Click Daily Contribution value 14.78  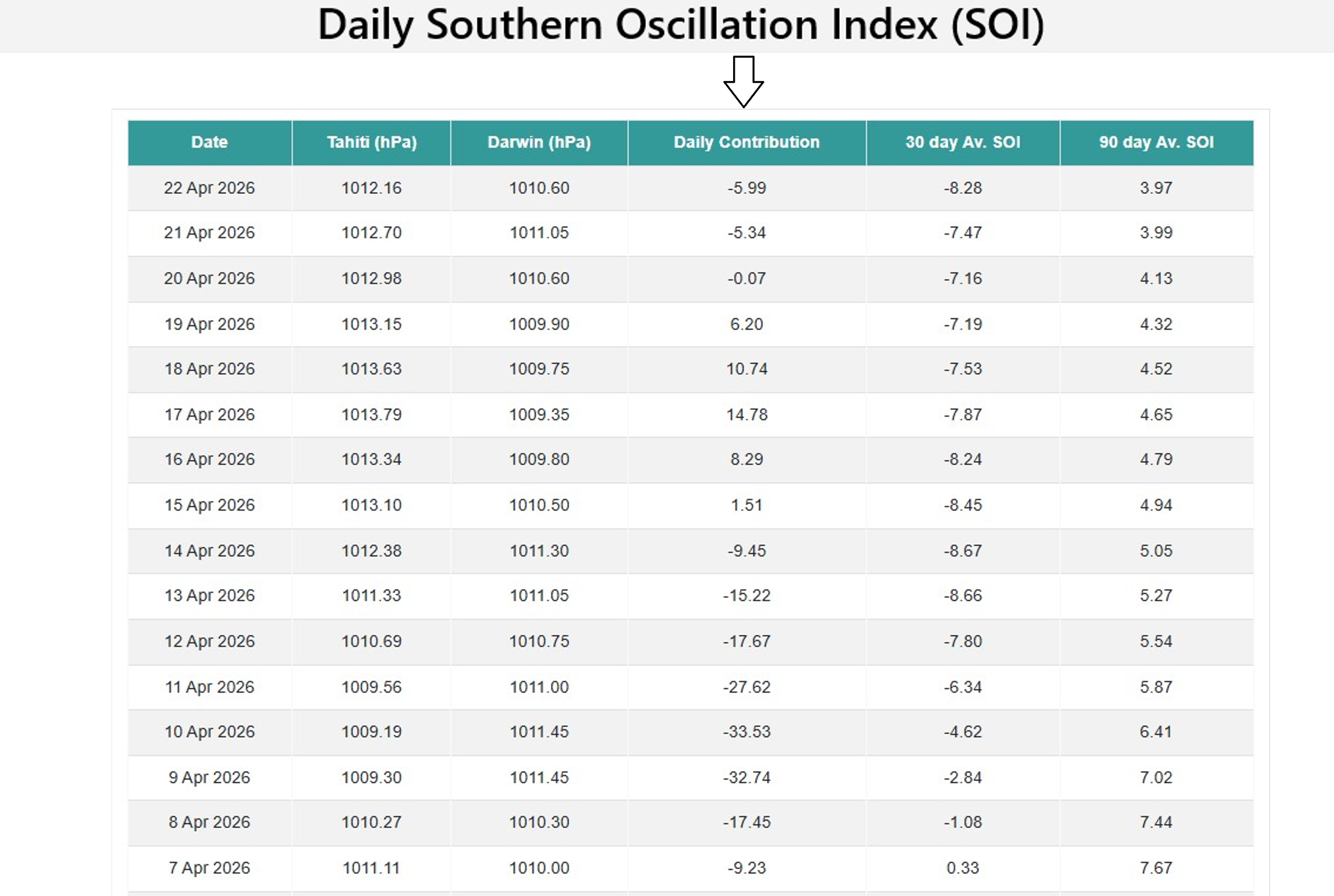point(746,414)
